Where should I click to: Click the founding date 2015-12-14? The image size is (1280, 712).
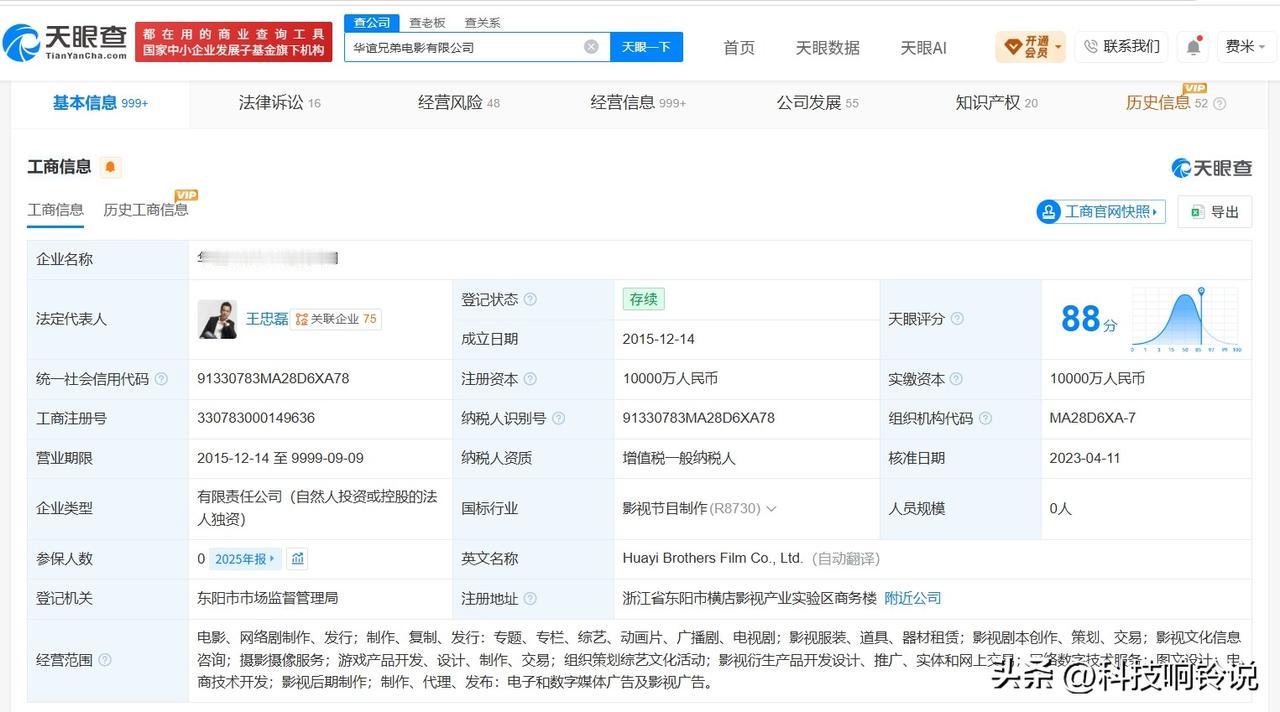point(658,339)
